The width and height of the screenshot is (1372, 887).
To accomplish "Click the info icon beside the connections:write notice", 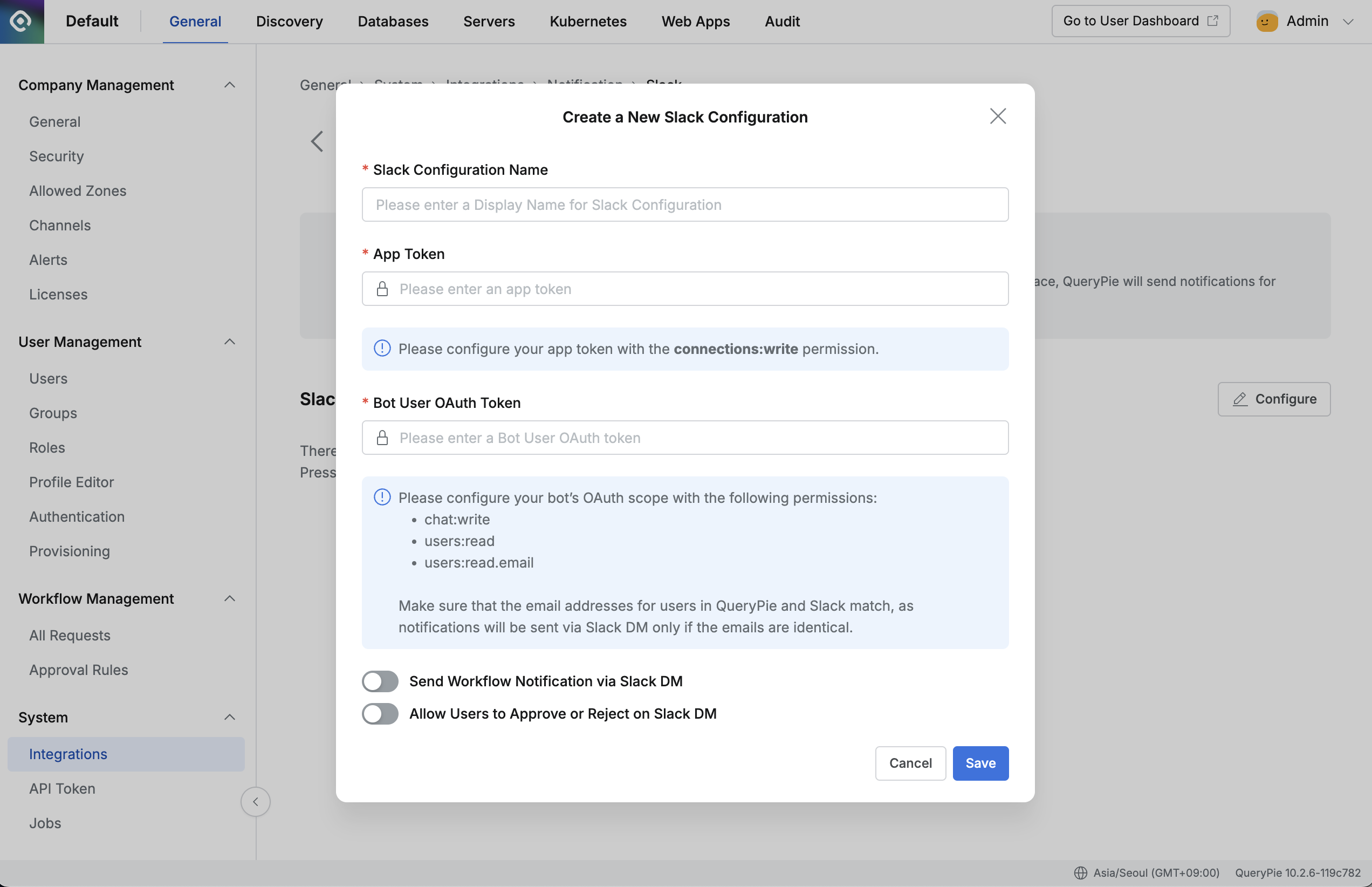I will 382,349.
